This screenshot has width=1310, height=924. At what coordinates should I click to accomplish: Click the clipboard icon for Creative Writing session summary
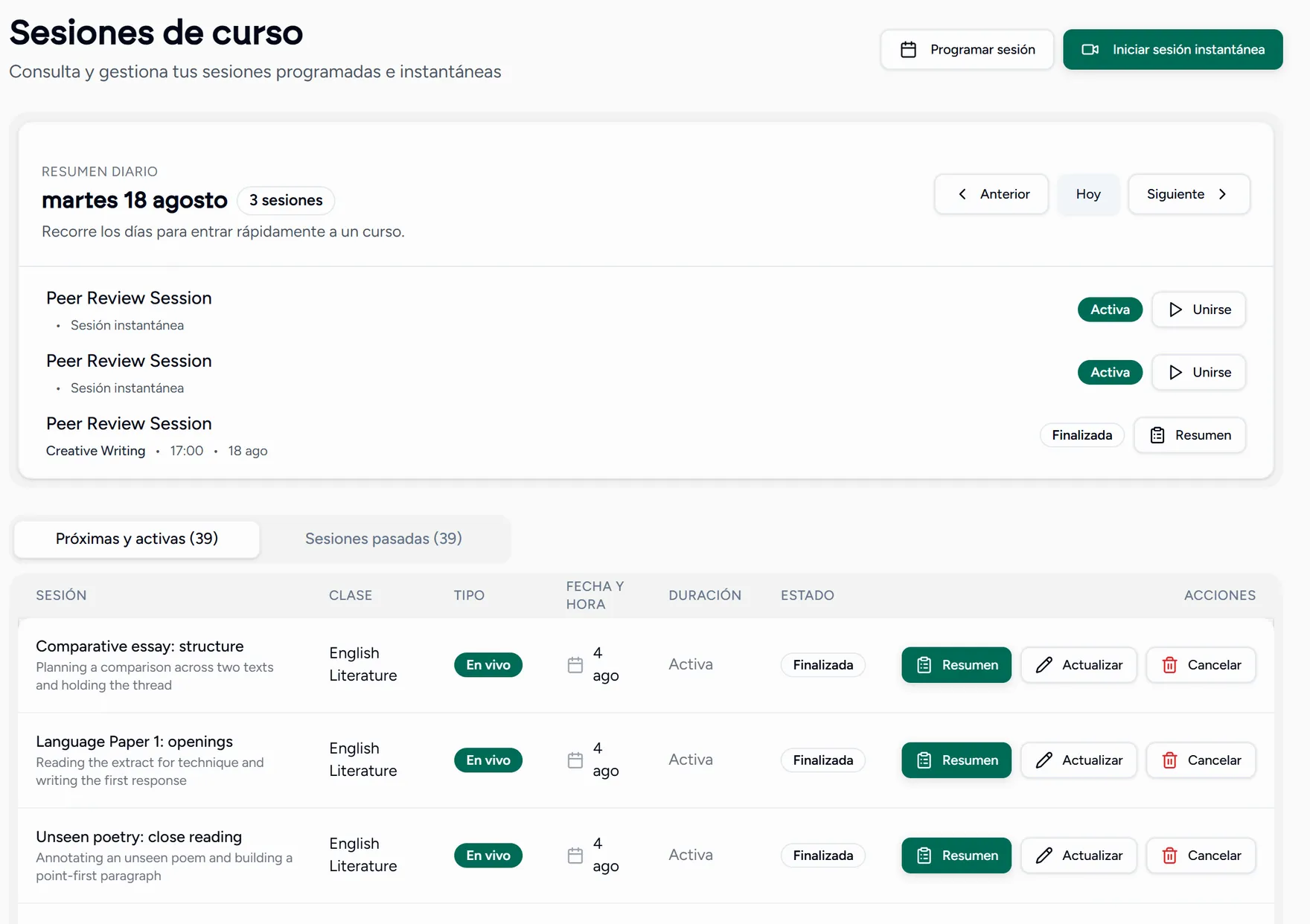(1157, 435)
